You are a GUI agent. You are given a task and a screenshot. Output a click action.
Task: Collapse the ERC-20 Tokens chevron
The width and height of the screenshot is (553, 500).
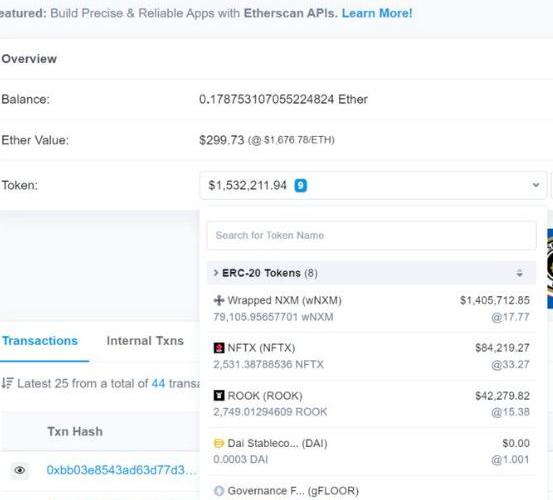click(x=216, y=273)
